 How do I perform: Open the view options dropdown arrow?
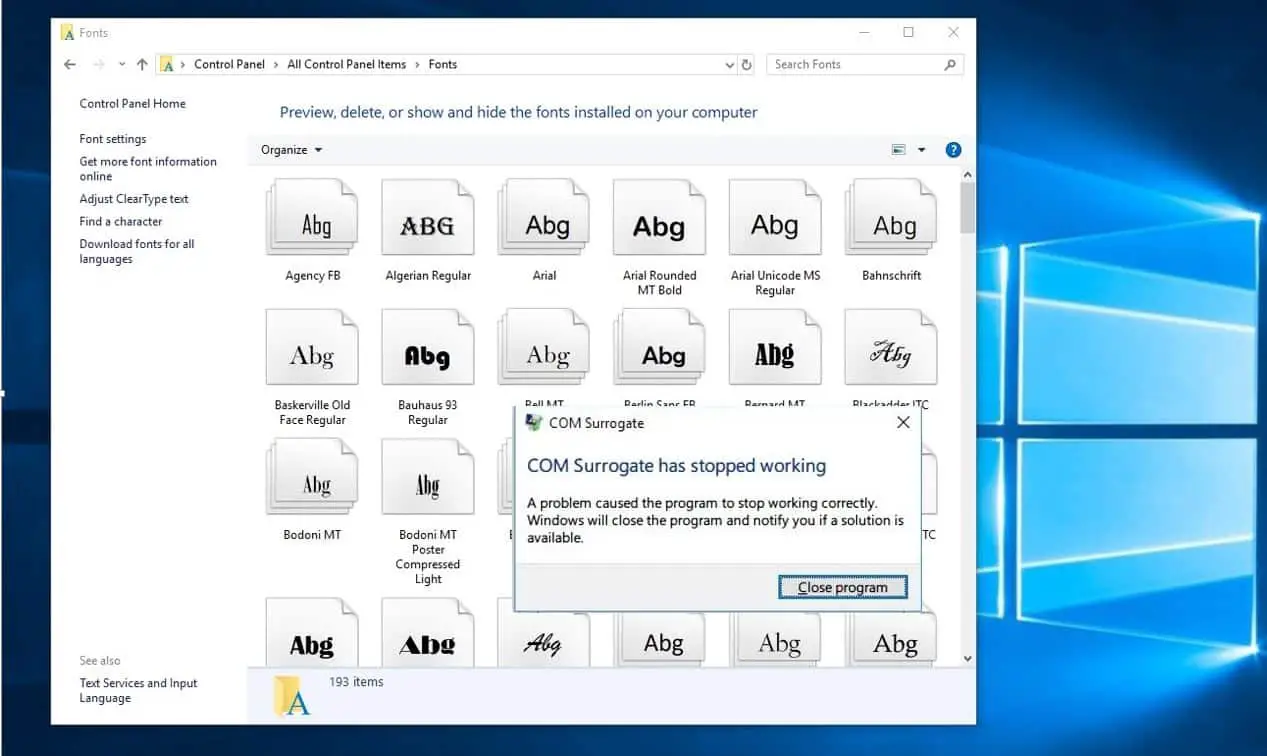(x=921, y=150)
